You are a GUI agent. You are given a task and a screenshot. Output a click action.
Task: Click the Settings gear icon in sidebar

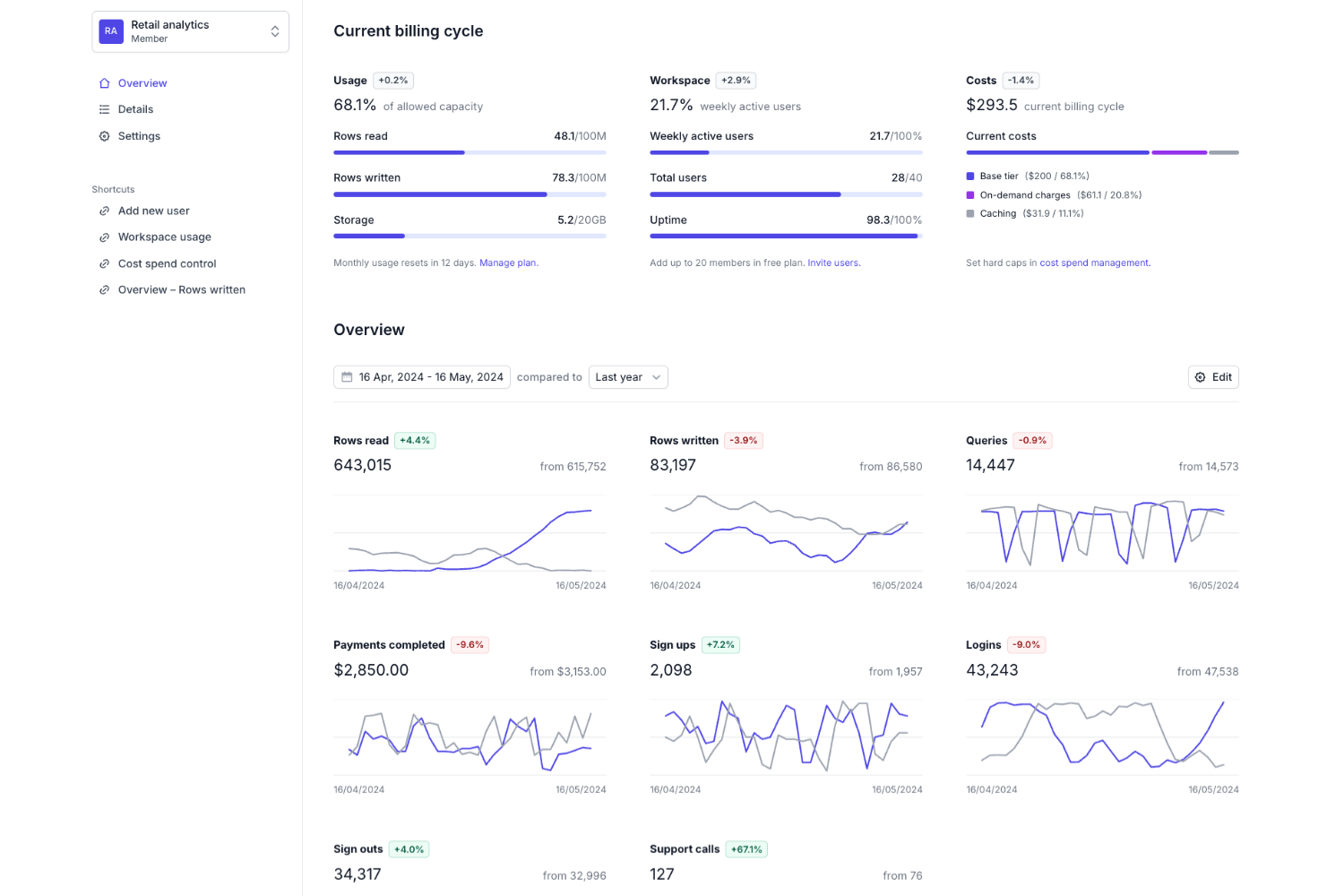click(x=104, y=135)
